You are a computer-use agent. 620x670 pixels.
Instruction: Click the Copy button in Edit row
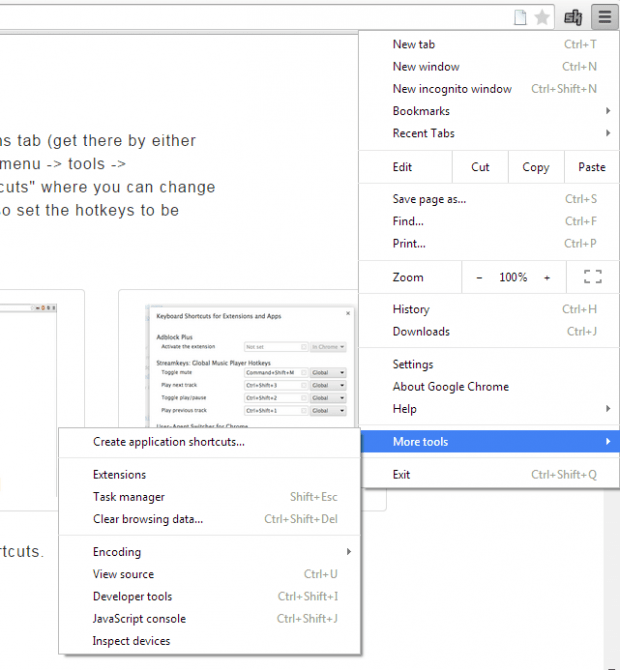coord(536,167)
